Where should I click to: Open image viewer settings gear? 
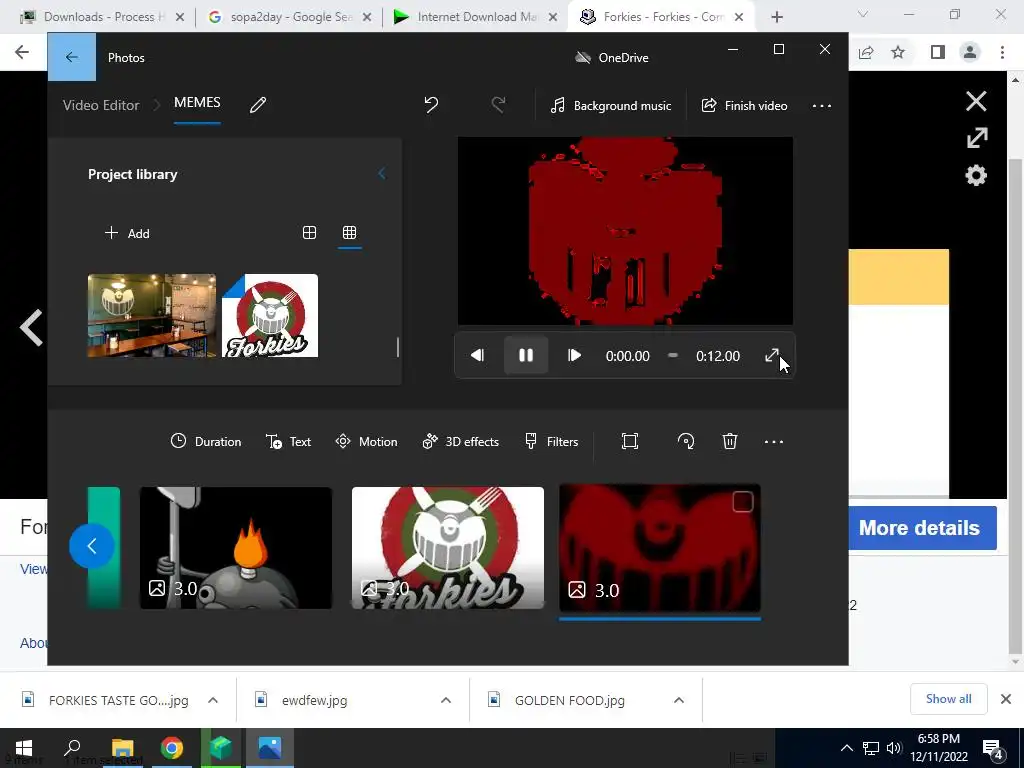click(x=976, y=175)
